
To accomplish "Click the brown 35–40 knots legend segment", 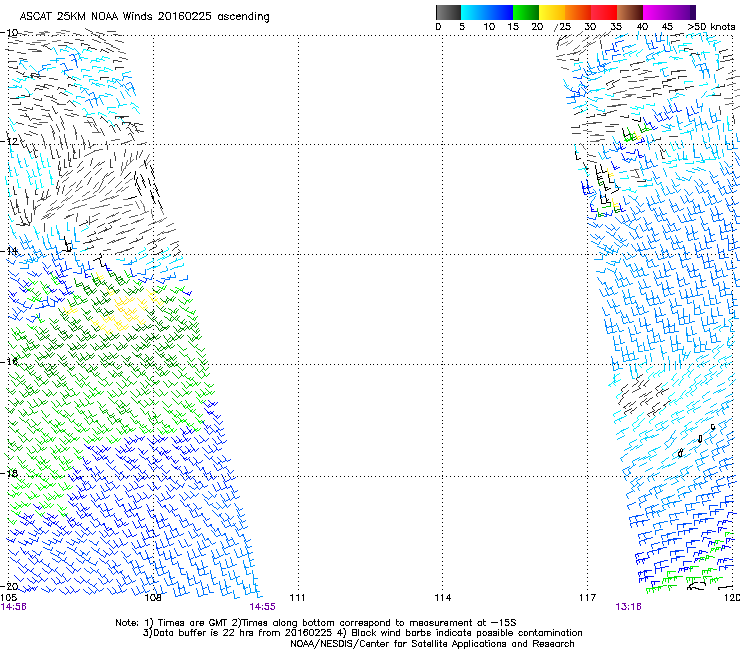I will (x=630, y=12).
